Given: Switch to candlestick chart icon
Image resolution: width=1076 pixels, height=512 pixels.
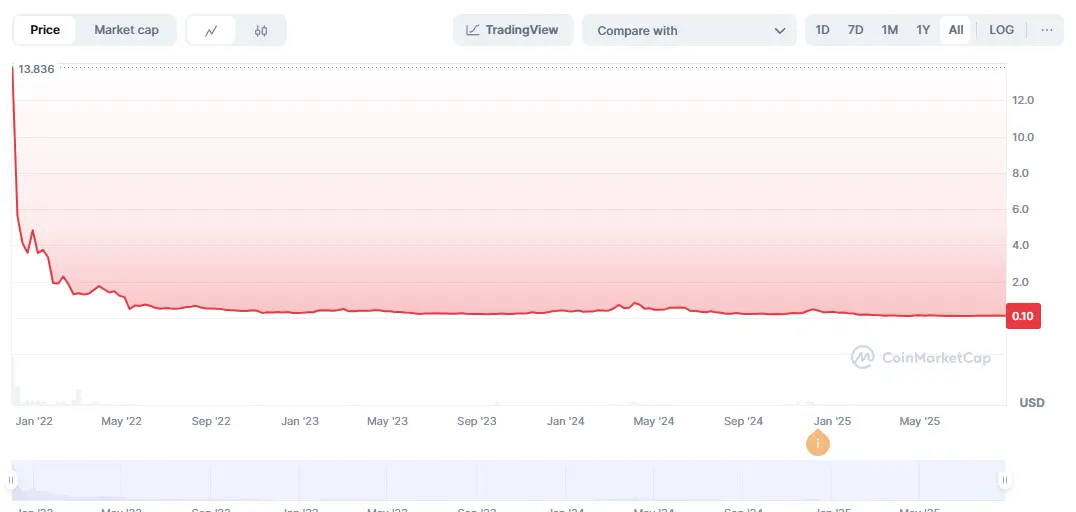Looking at the screenshot, I should (x=261, y=30).
